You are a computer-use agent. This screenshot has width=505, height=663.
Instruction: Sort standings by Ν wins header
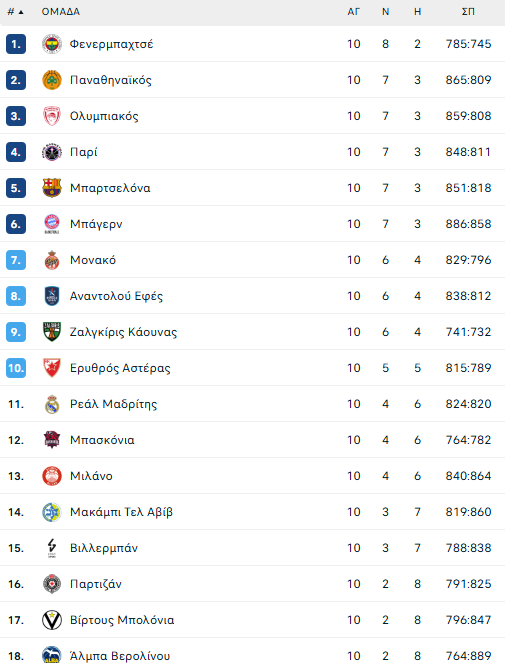coord(385,12)
